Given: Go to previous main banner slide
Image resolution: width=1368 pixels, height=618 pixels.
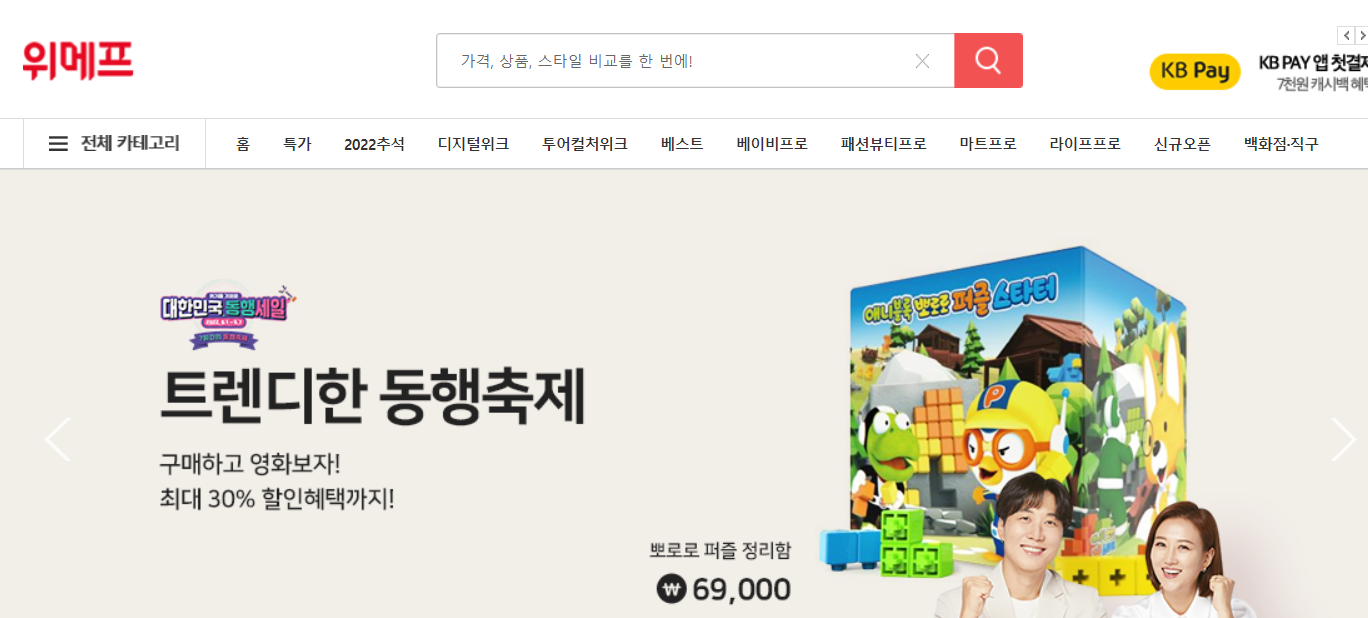Looking at the screenshot, I should click(58, 440).
